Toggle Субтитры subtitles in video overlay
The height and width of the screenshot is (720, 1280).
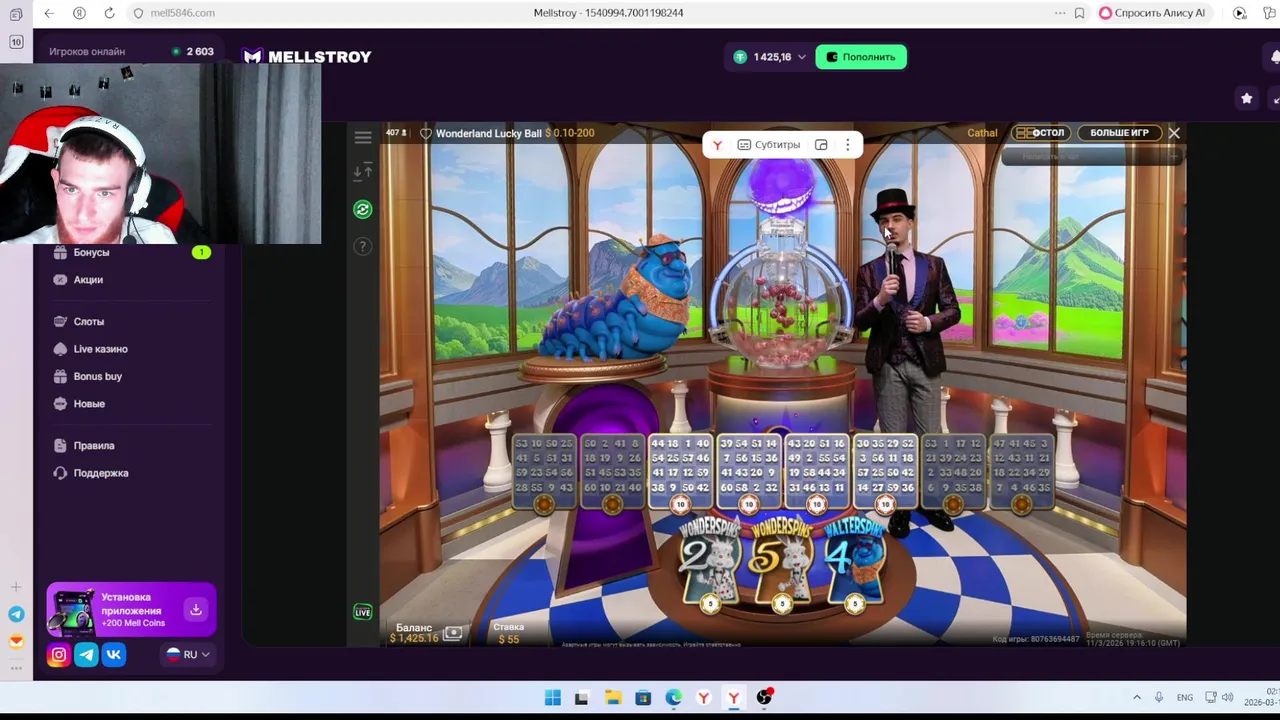(768, 145)
